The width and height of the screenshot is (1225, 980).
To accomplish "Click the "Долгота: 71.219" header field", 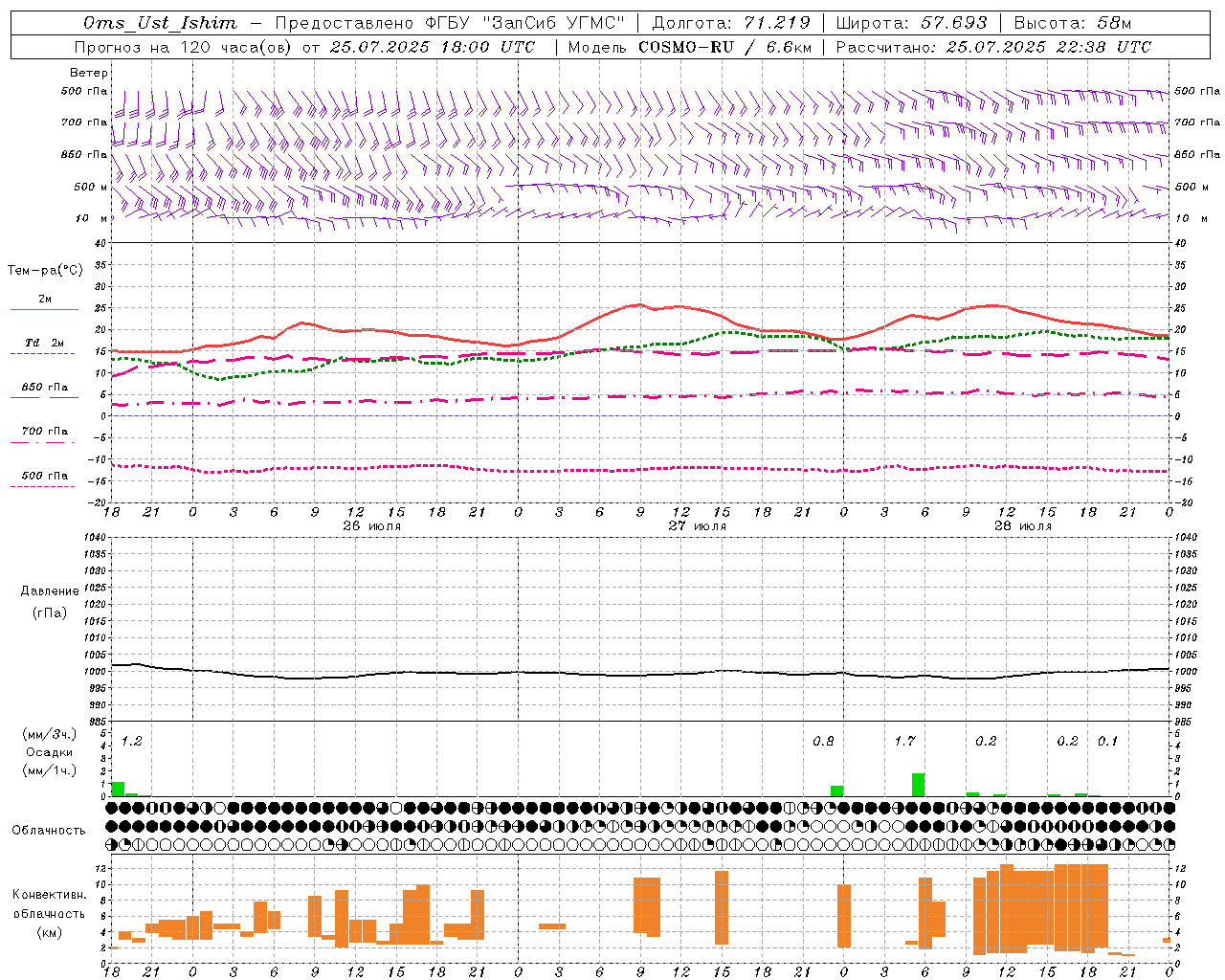I will click(x=731, y=23).
